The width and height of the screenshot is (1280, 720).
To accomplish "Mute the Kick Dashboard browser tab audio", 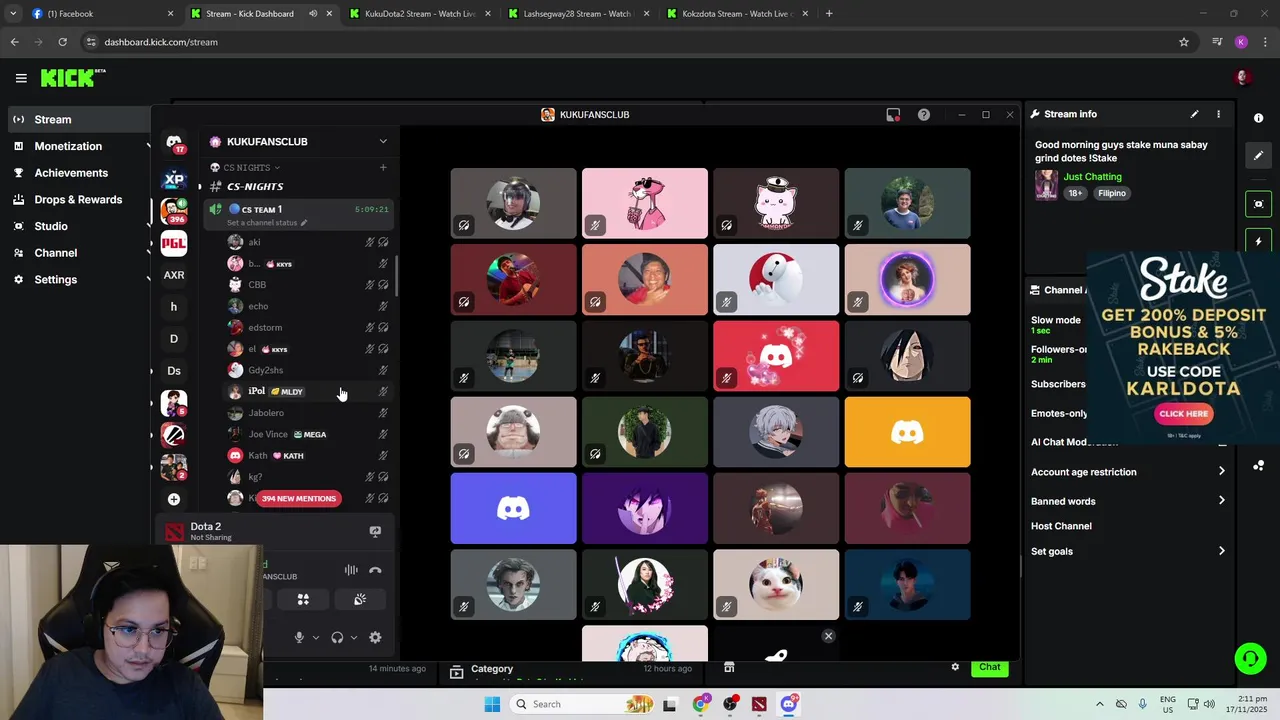I will [x=313, y=14].
